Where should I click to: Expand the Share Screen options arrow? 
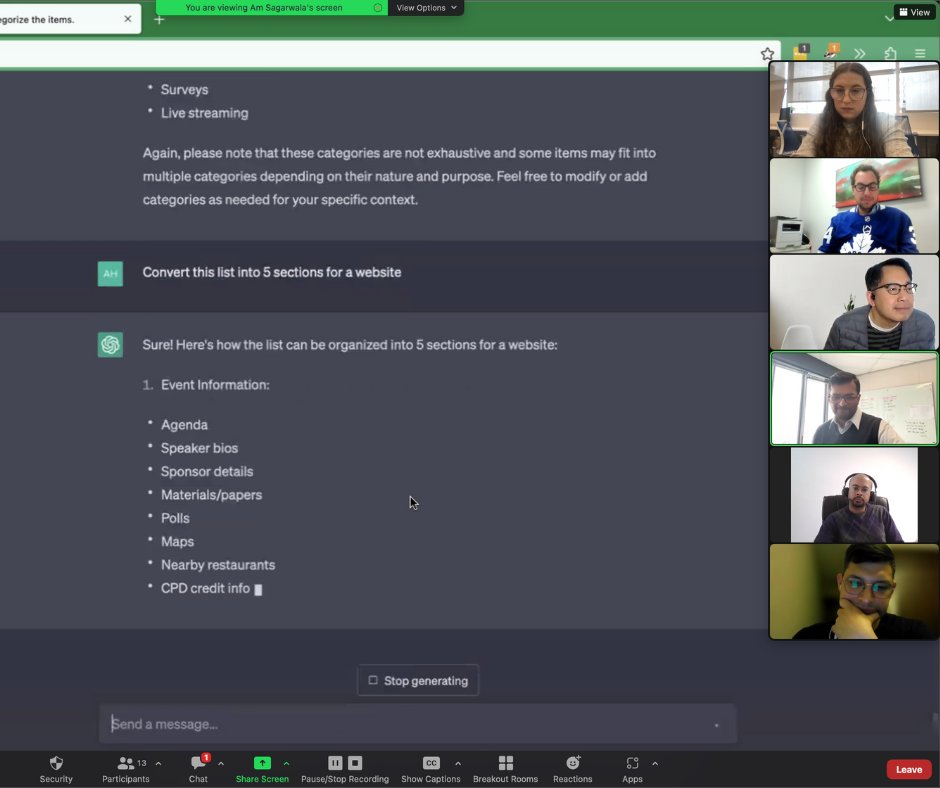point(287,763)
